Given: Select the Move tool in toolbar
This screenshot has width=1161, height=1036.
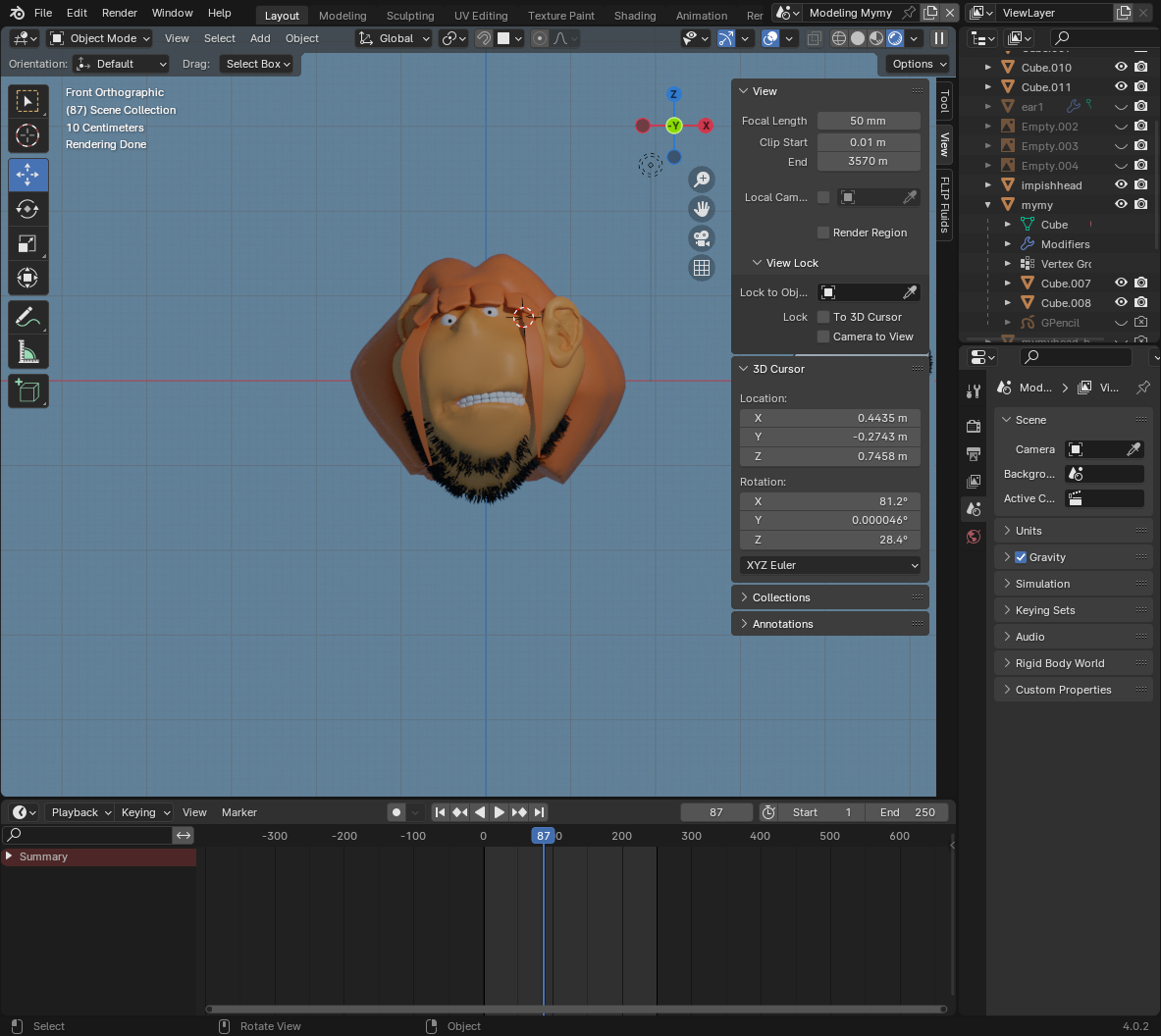Looking at the screenshot, I should 27,176.
